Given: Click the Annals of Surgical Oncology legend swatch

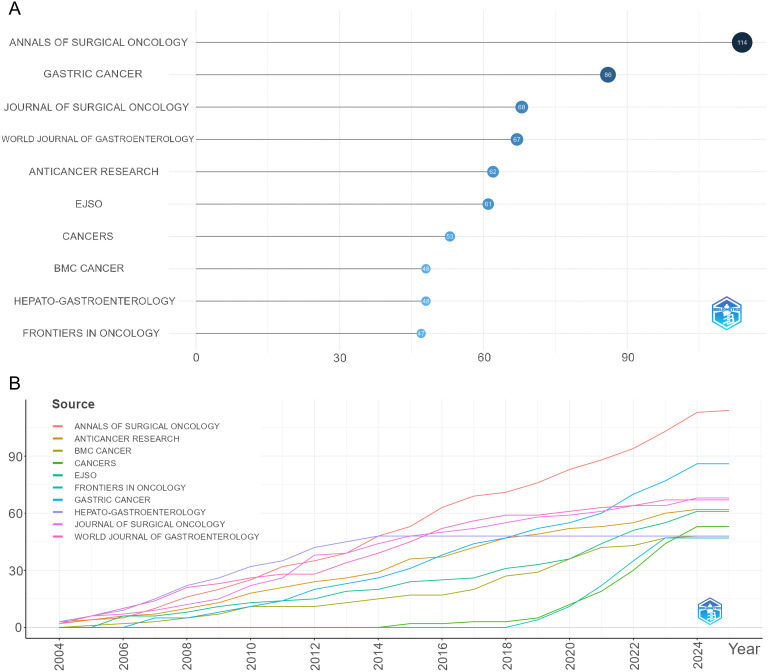Looking at the screenshot, I should click(x=58, y=427).
